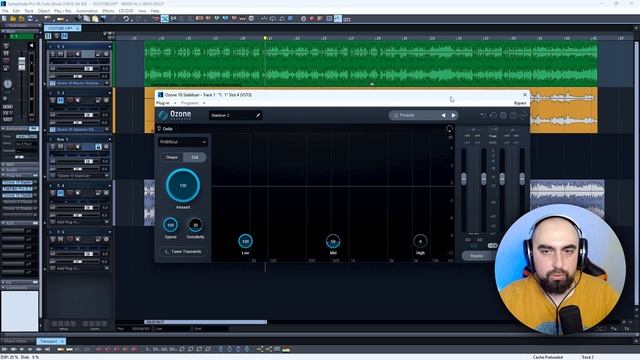Screen dimensions: 640x360
Task: Click the track editor pan knob
Action: click(8, 84)
